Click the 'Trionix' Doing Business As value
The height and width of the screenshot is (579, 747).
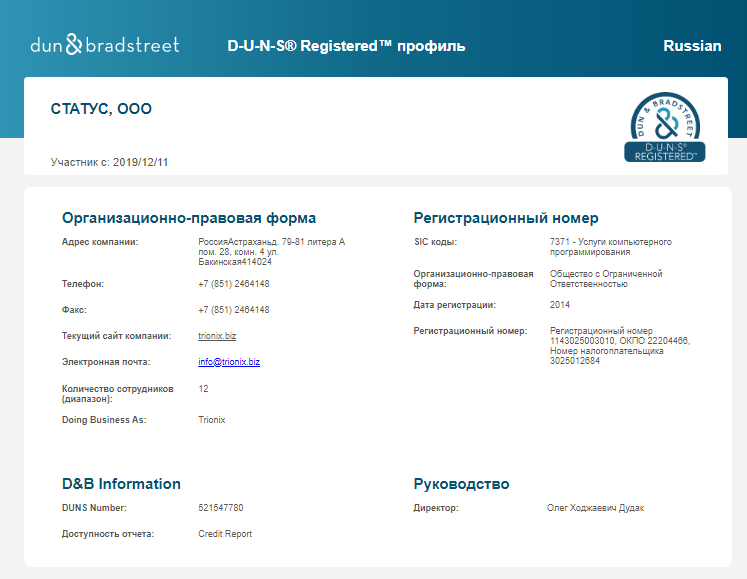212,420
